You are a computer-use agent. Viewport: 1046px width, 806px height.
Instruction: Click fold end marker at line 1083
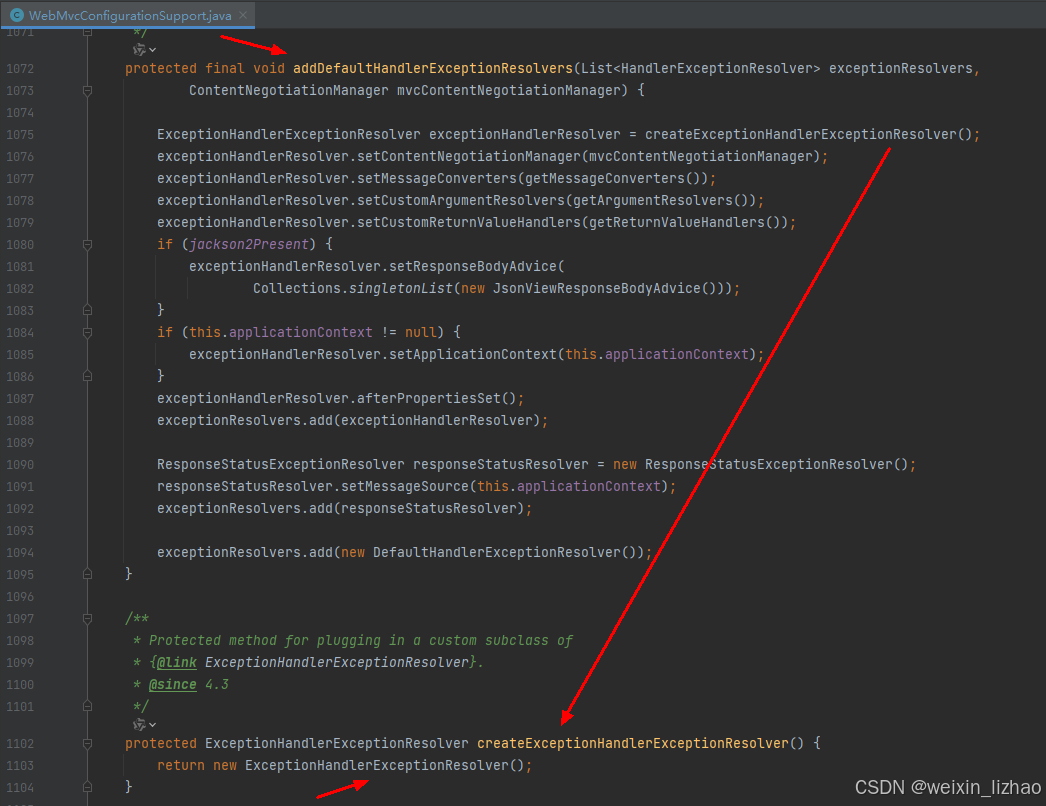[x=87, y=310]
